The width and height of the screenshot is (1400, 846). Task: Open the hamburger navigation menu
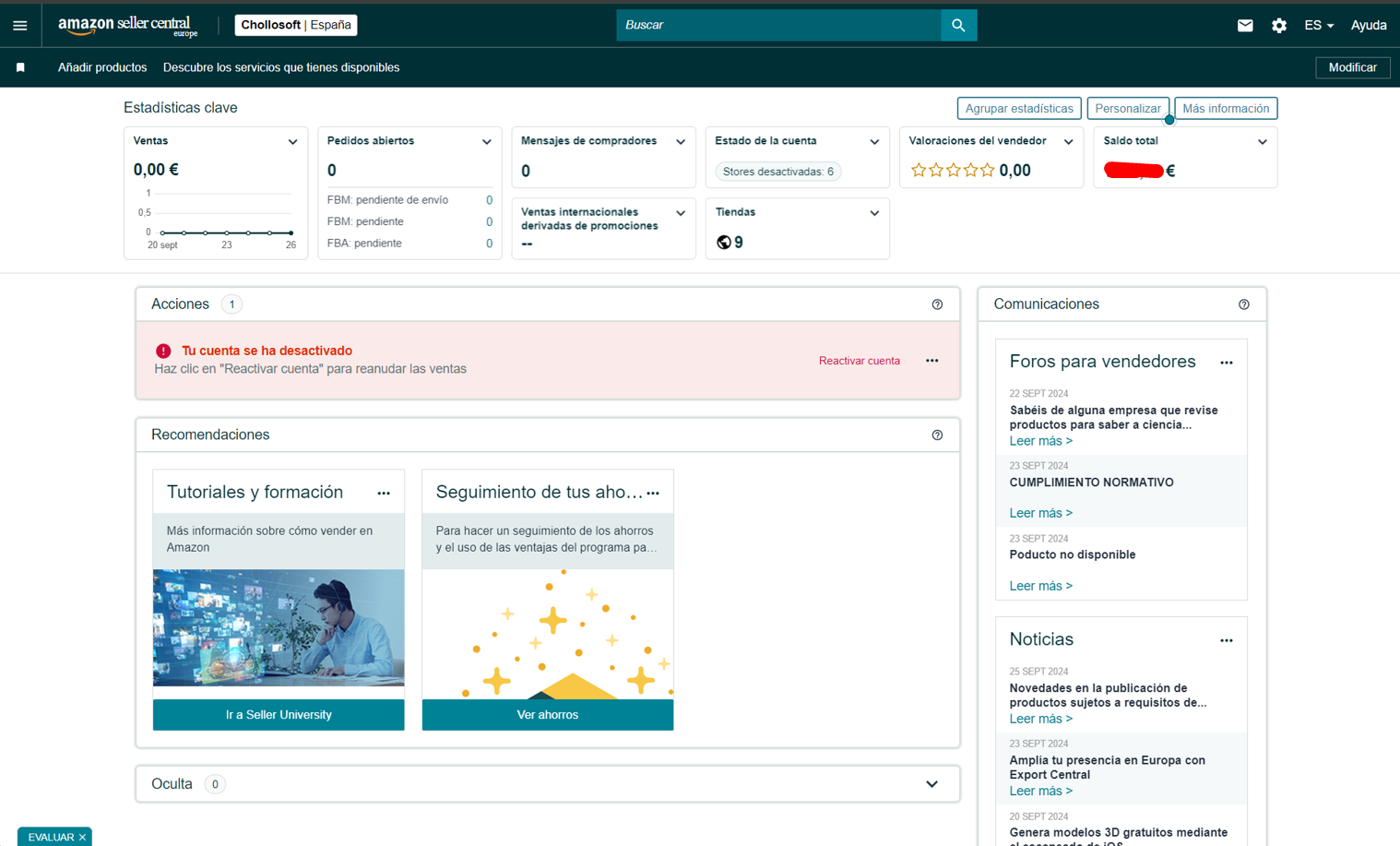(x=20, y=26)
